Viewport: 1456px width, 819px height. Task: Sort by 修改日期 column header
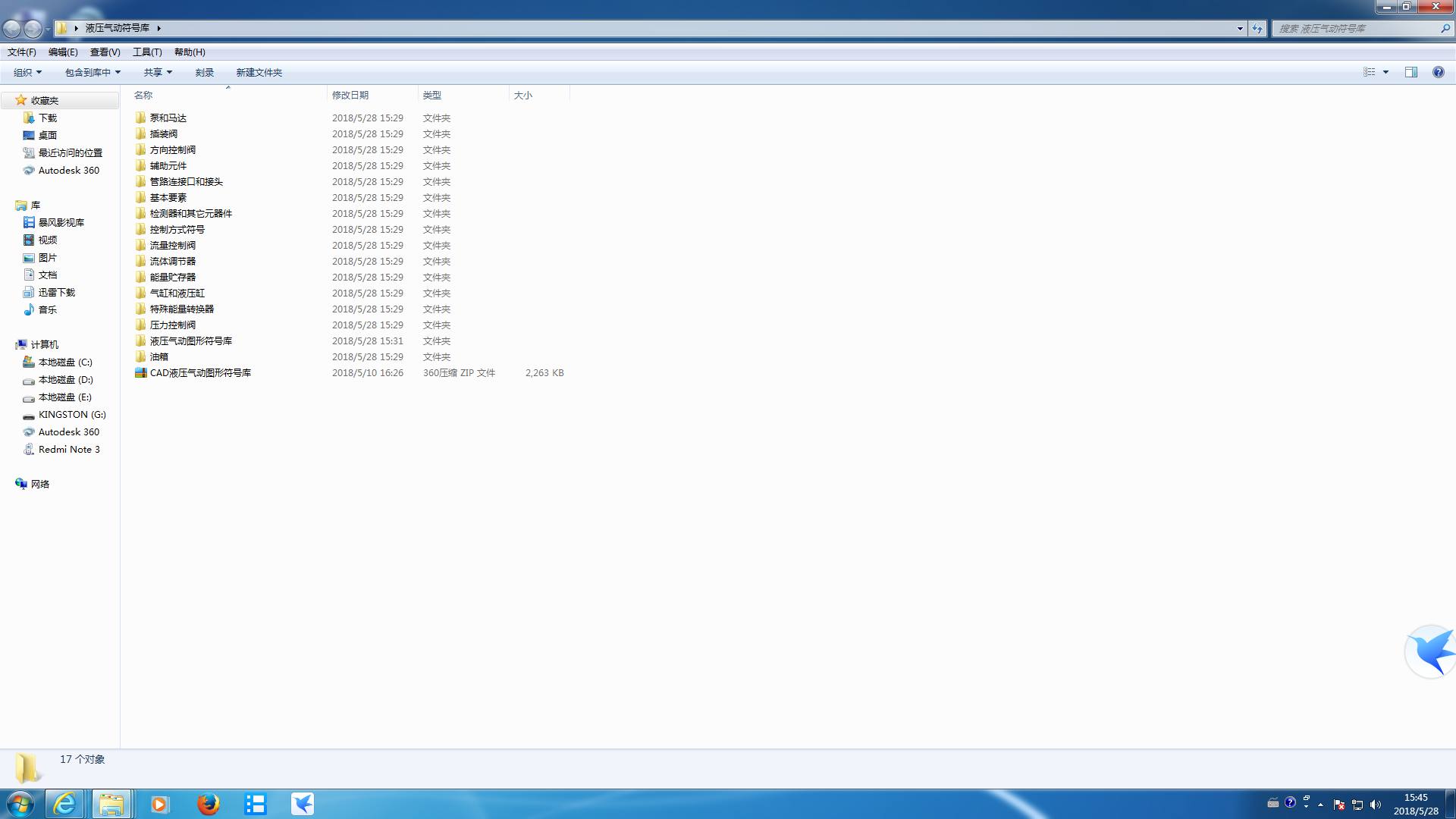tap(350, 95)
